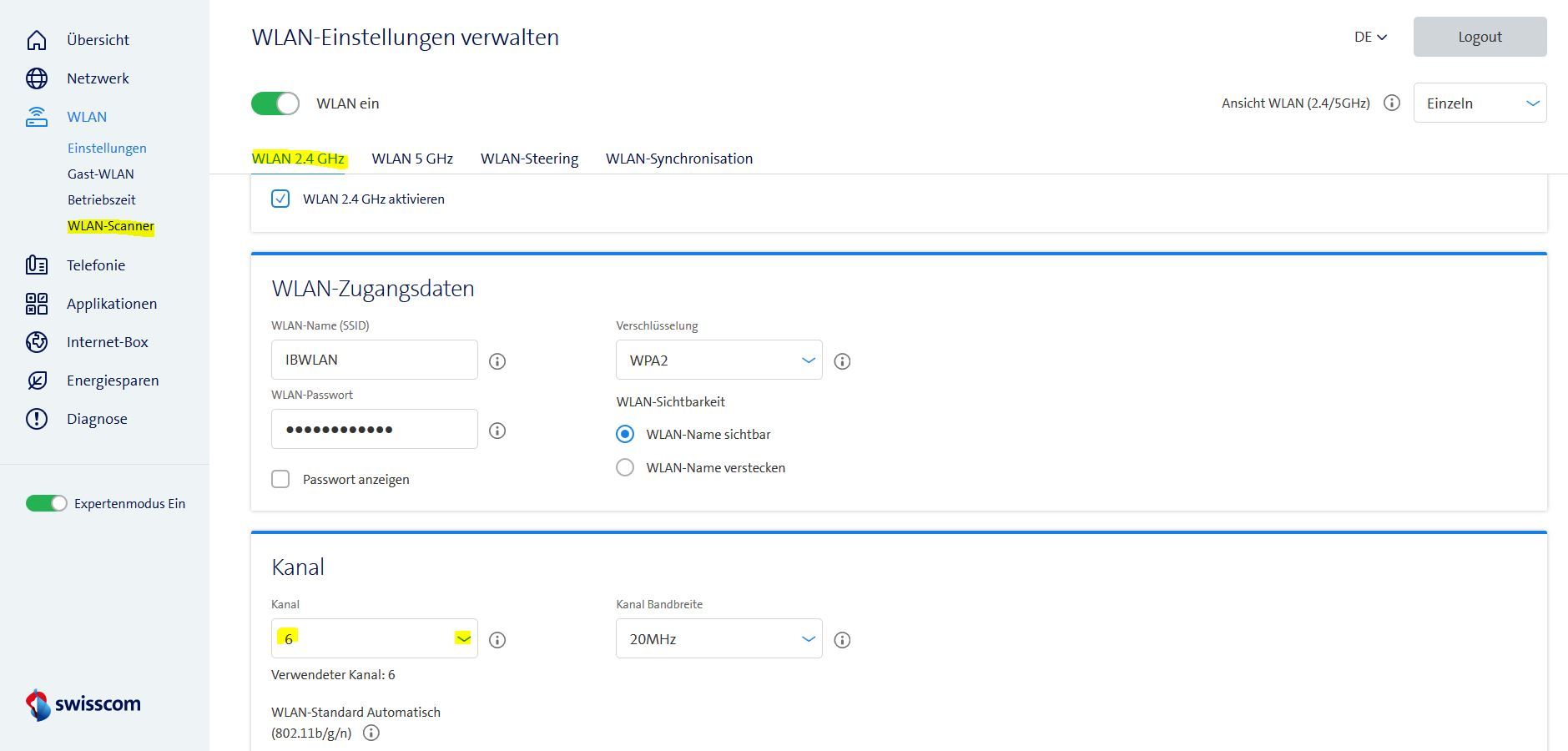Open the Kanal 6 dropdown
The width and height of the screenshot is (1568, 751).
coord(375,638)
